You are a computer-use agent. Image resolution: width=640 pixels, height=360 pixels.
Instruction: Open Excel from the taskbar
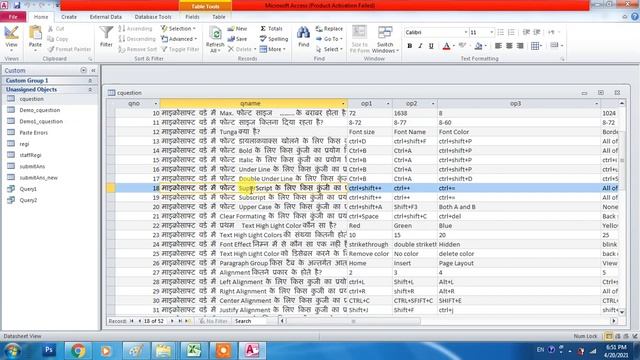(x=194, y=350)
